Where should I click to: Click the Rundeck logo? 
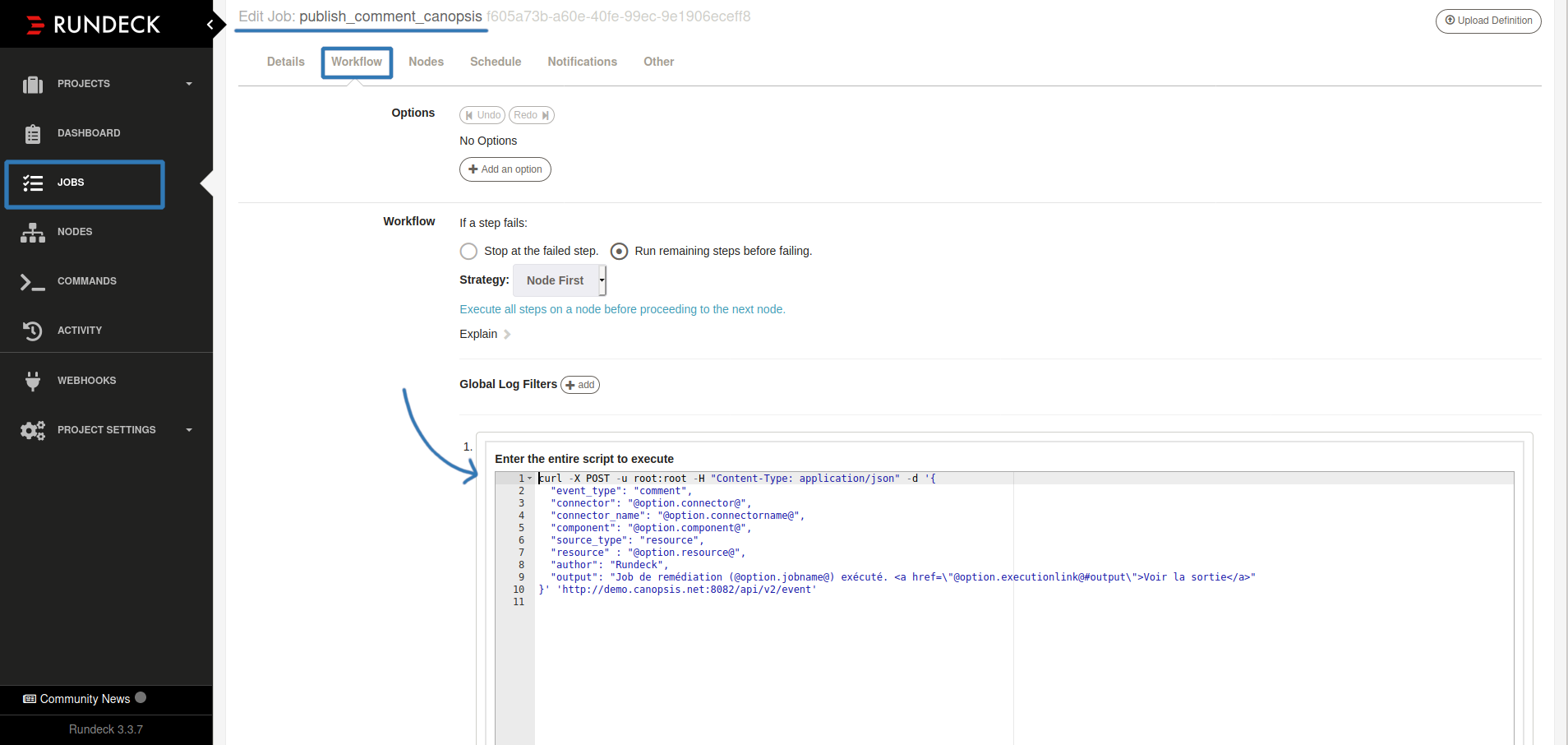(93, 25)
